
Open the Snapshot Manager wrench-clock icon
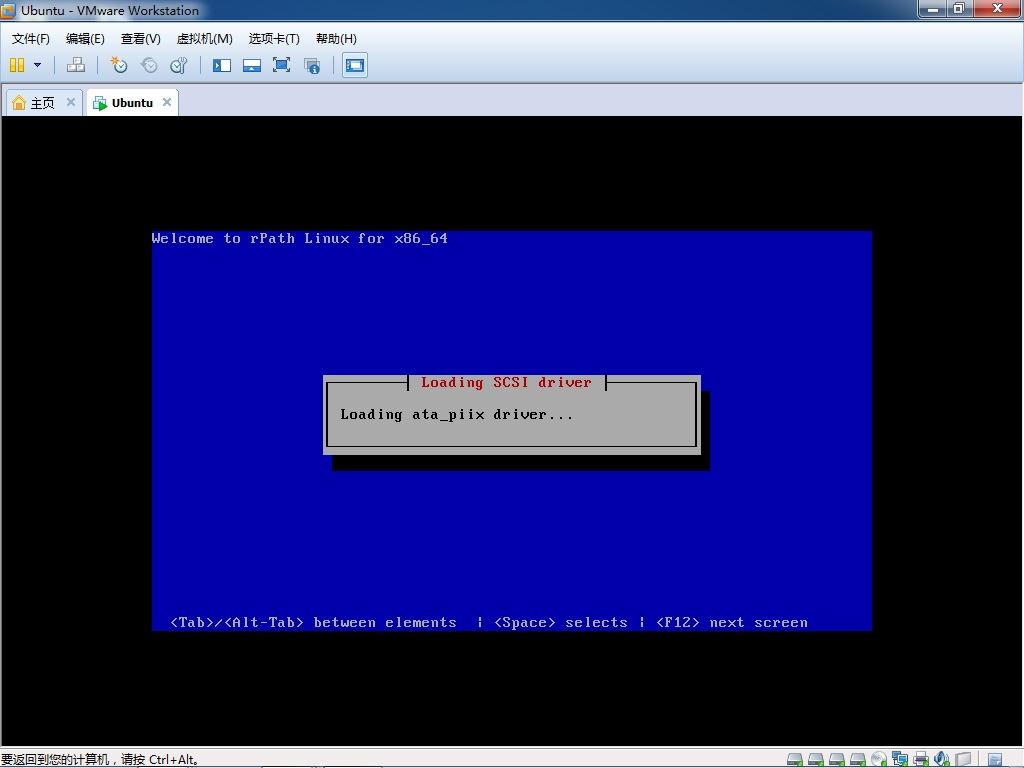click(x=178, y=65)
